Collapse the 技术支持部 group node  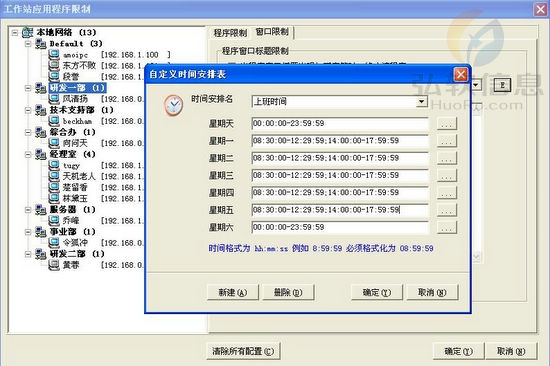coord(28,110)
